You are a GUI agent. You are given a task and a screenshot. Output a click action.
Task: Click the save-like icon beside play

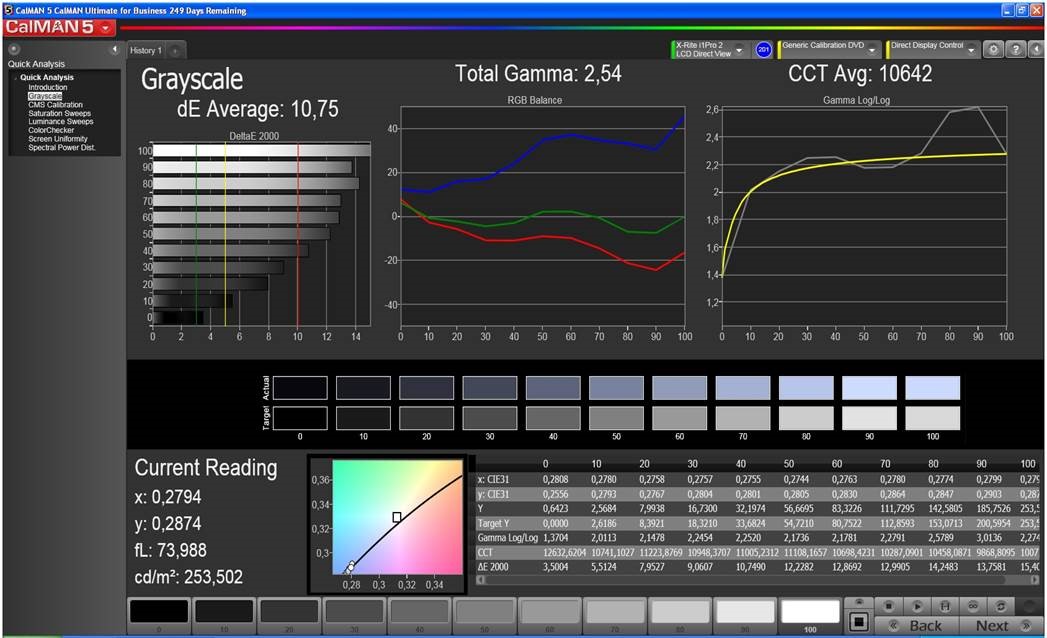point(945,606)
